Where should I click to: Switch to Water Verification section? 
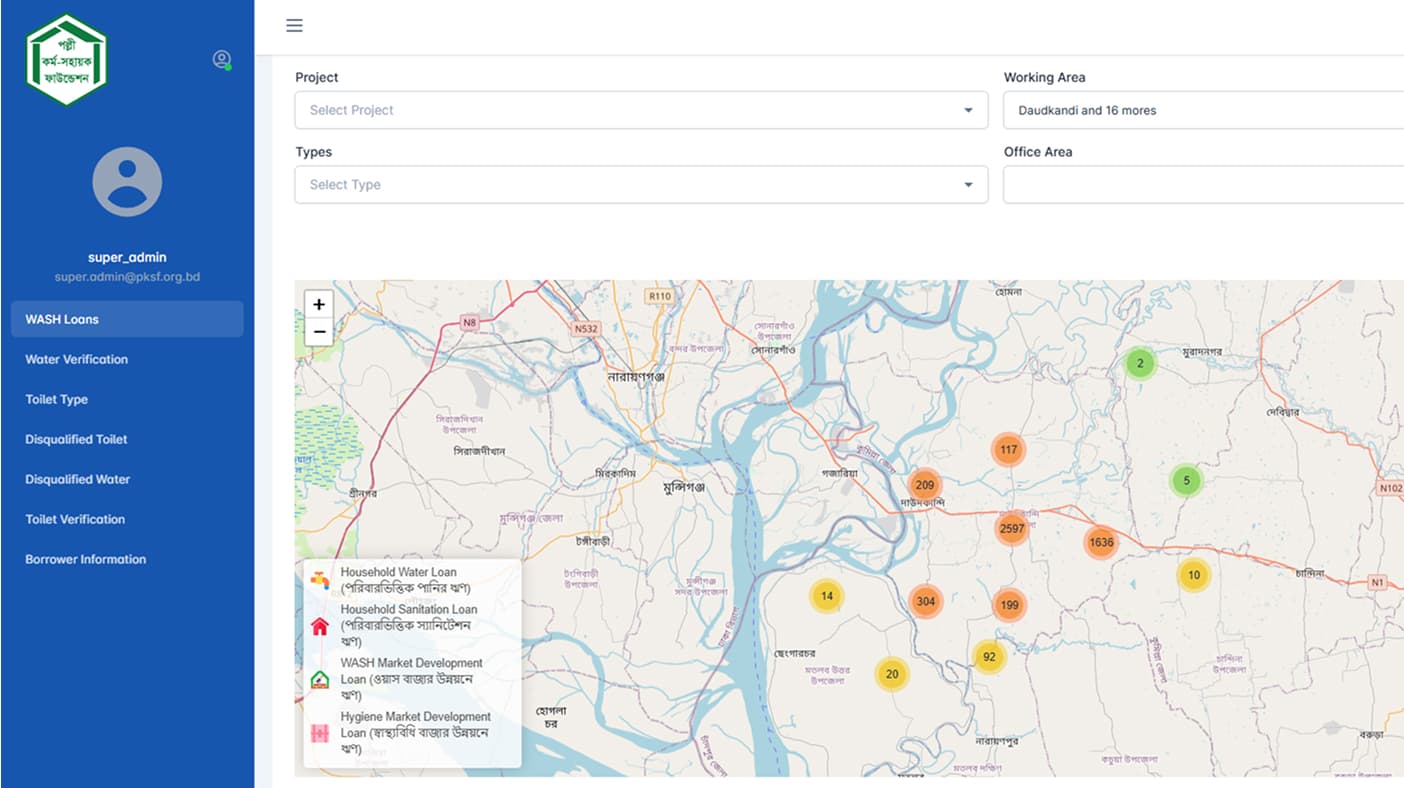(x=75, y=359)
